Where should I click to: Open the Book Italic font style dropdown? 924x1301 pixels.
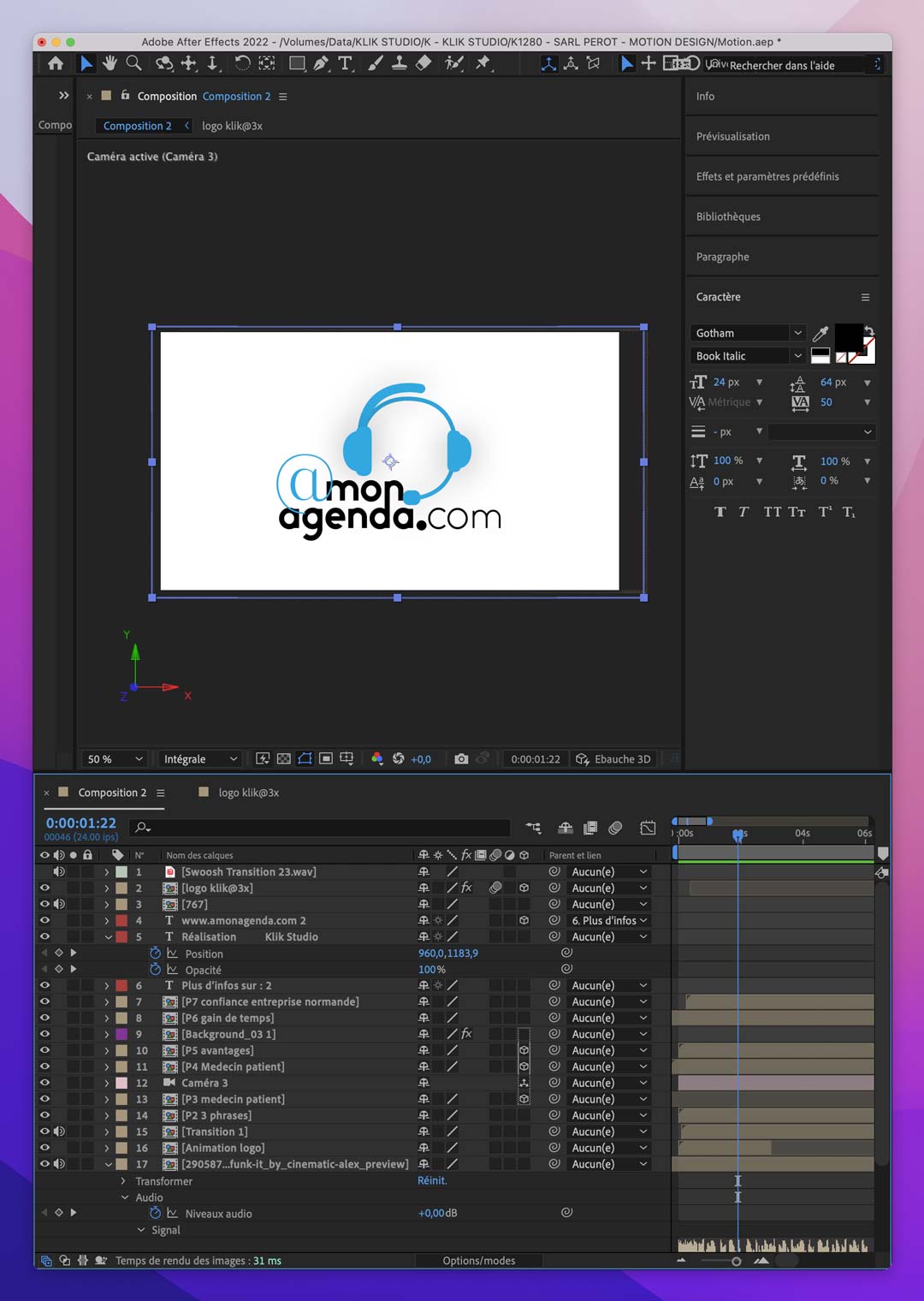point(748,356)
